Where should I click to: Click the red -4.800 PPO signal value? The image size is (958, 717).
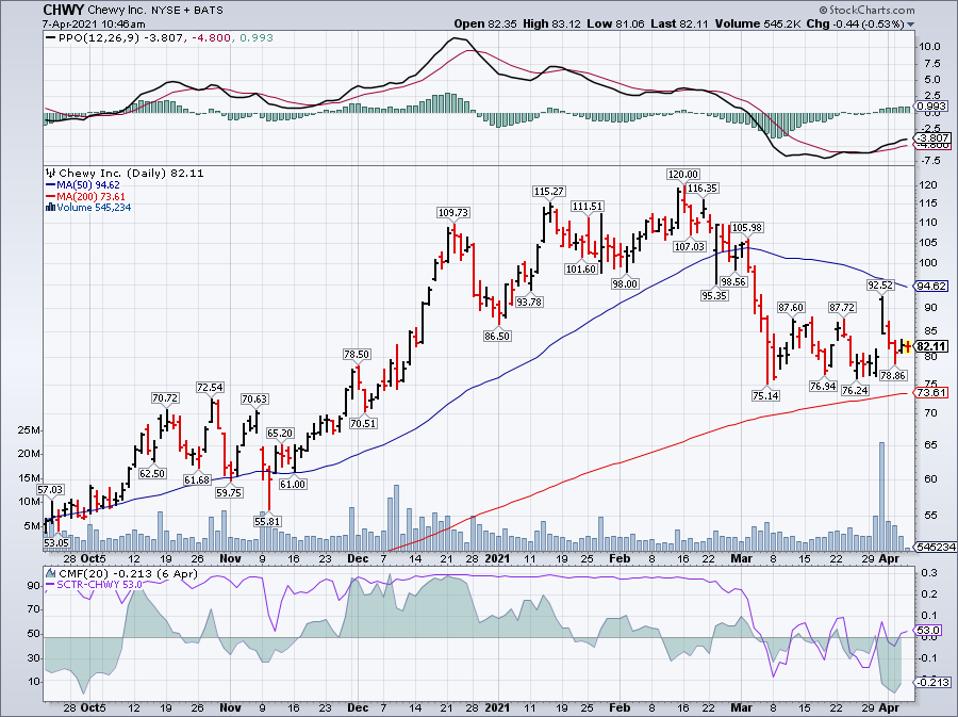click(x=211, y=38)
